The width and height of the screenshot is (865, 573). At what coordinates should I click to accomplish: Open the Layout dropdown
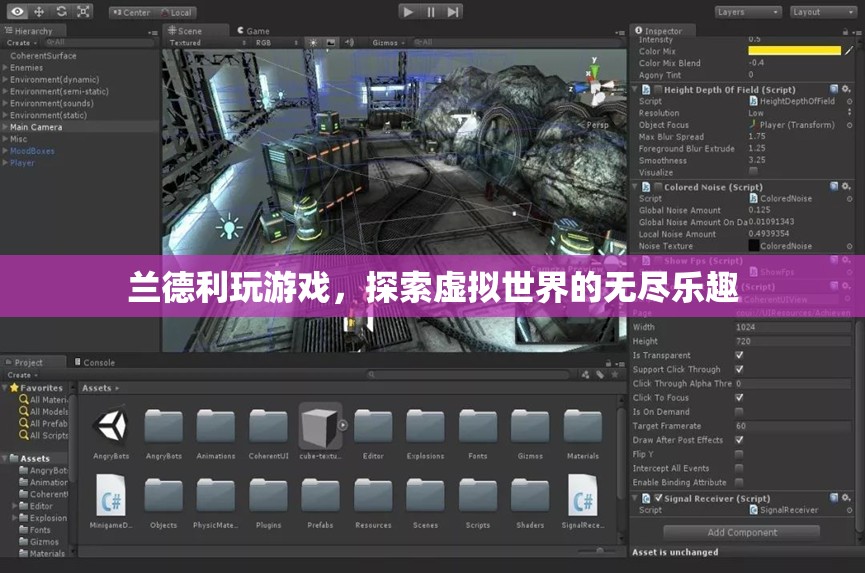(x=823, y=12)
